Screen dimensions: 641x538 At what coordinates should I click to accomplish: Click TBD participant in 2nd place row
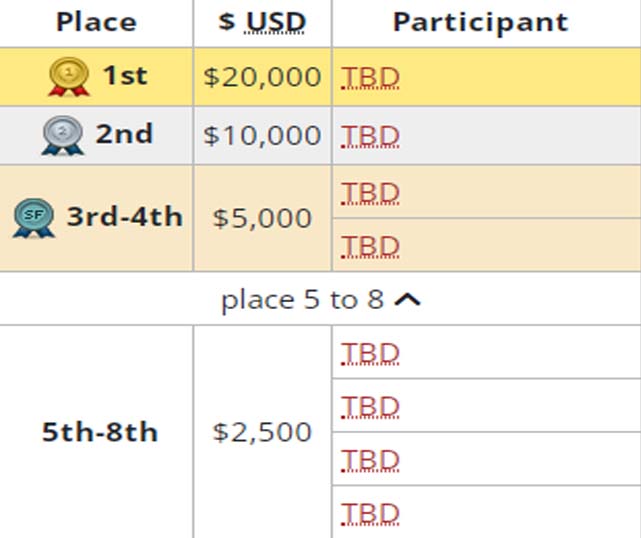(x=370, y=136)
